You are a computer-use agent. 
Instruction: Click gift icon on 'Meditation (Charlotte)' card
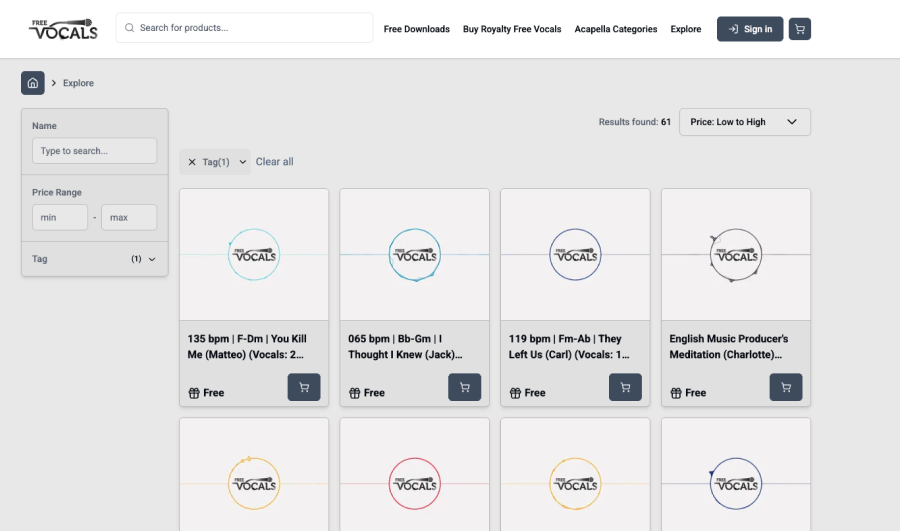[676, 393]
